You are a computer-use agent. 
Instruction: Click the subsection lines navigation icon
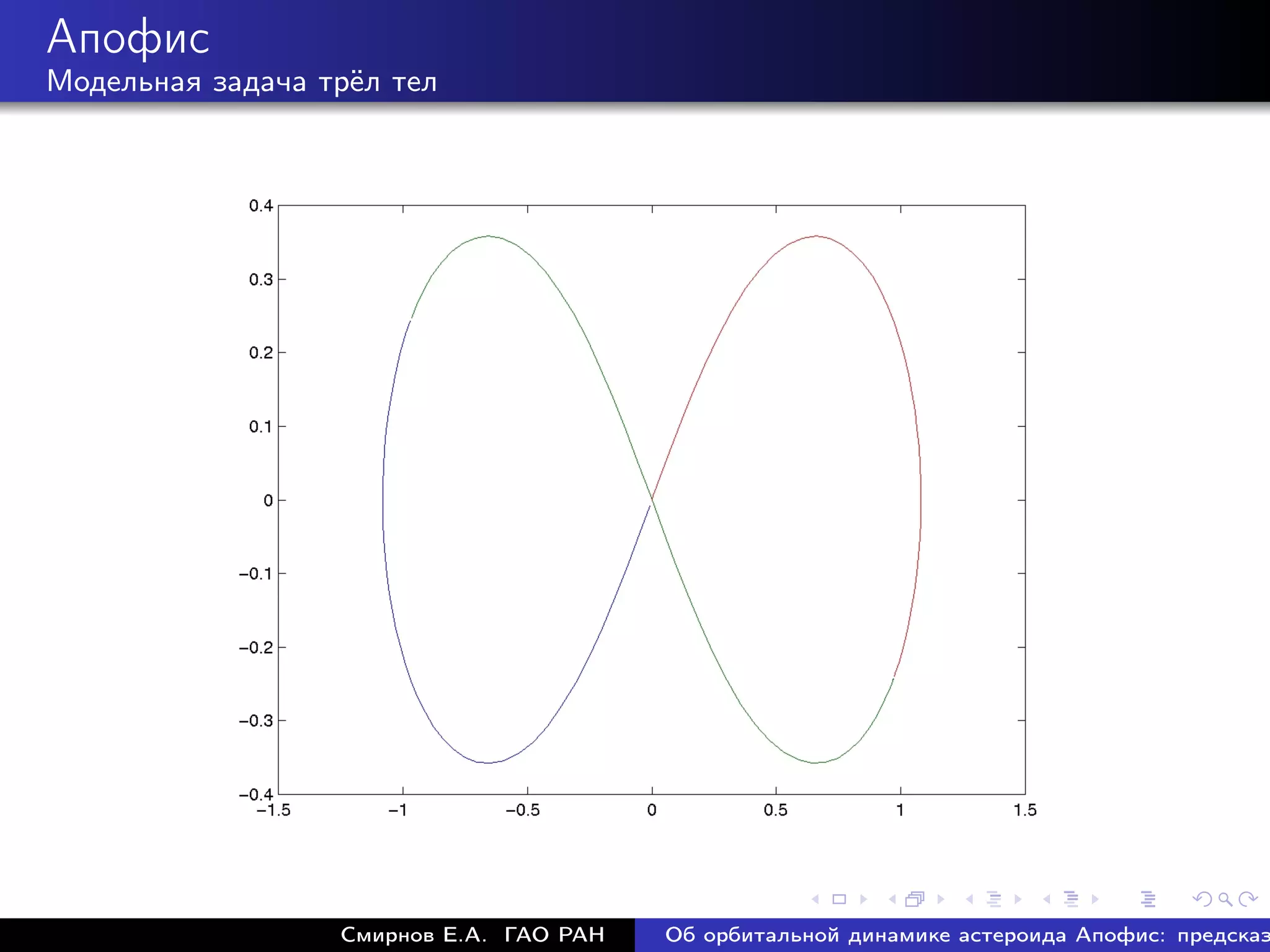(994, 899)
